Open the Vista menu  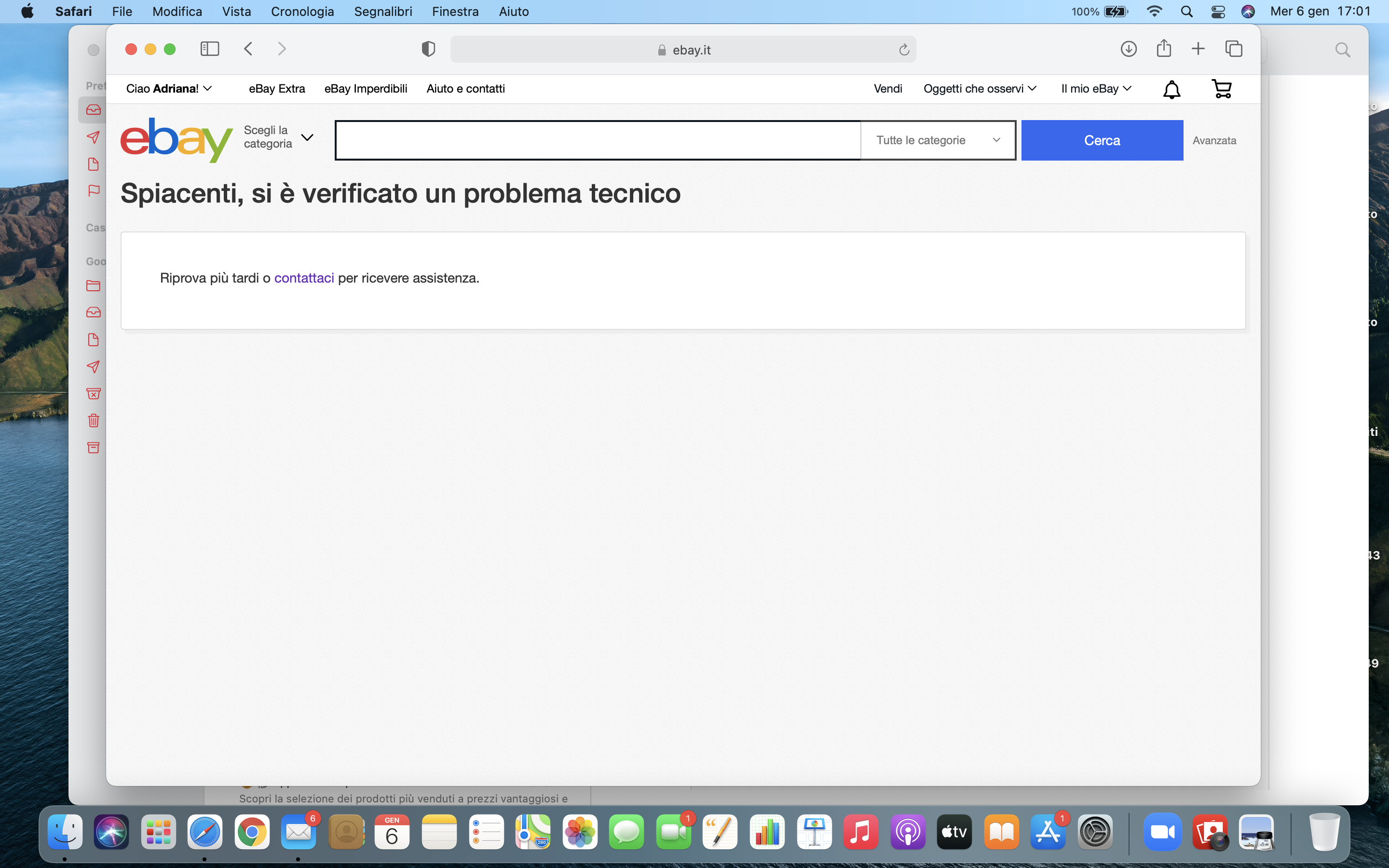pyautogui.click(x=236, y=12)
